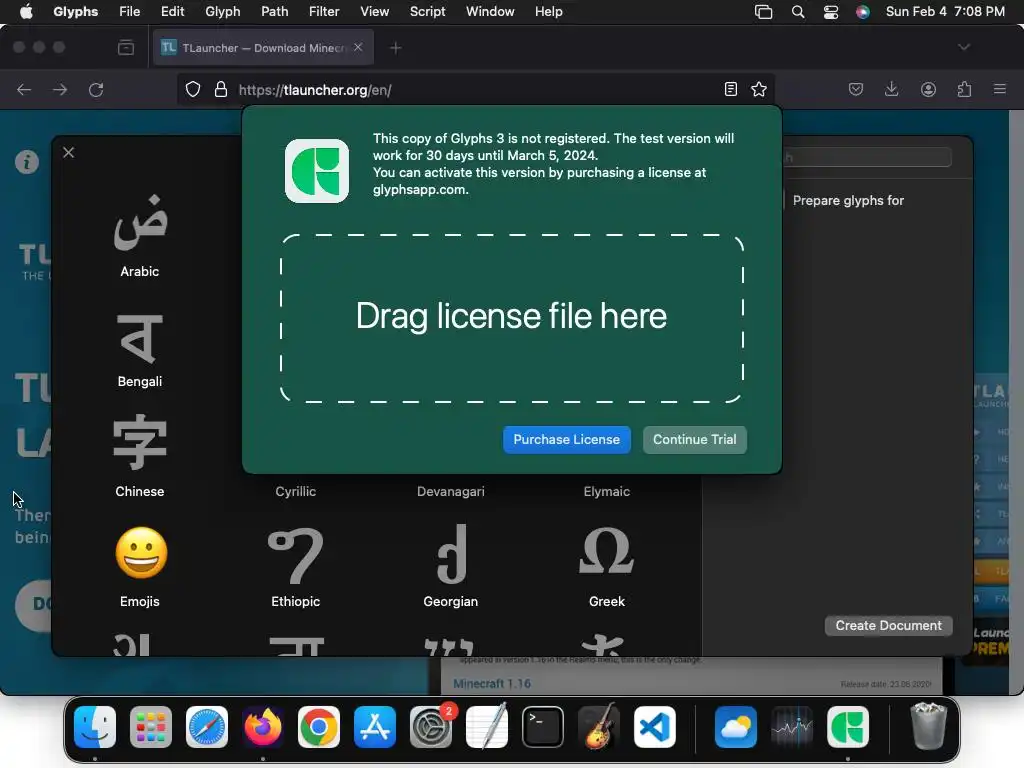Viewport: 1024px width, 768px height.
Task: Select the Arabic script icon
Action: pyautogui.click(x=140, y=223)
